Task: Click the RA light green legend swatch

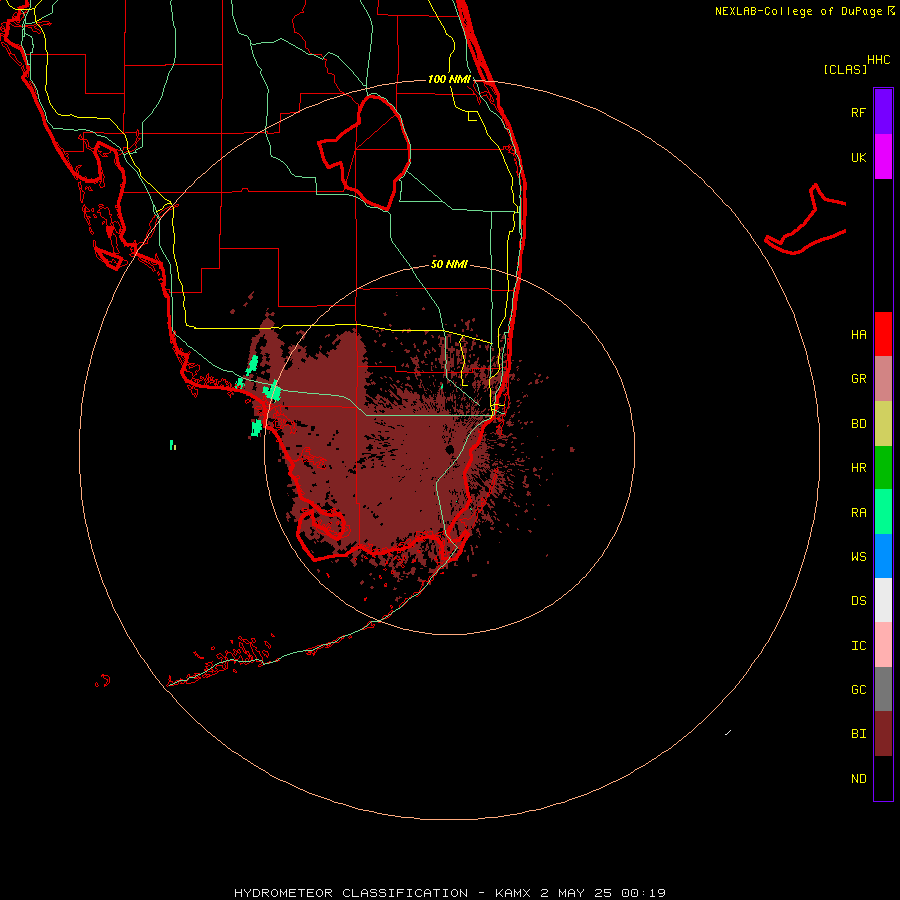Action: click(x=883, y=512)
